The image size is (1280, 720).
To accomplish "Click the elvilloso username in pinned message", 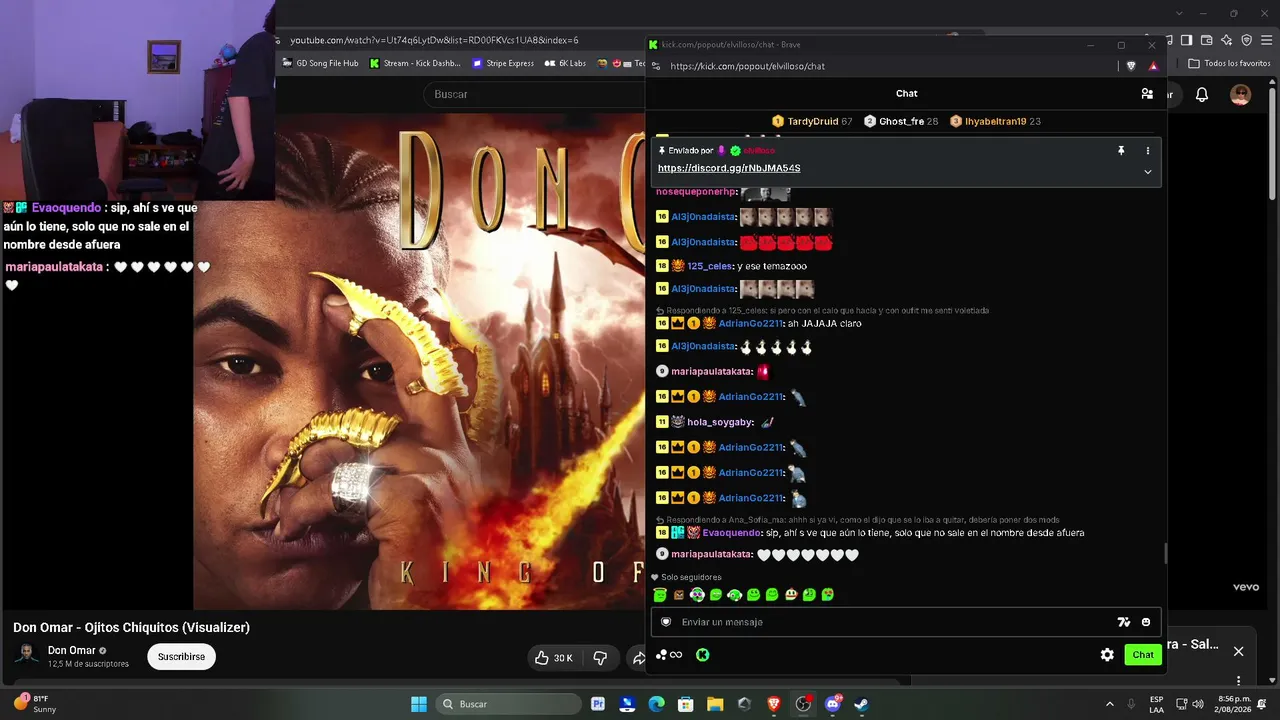I will click(x=759, y=151).
